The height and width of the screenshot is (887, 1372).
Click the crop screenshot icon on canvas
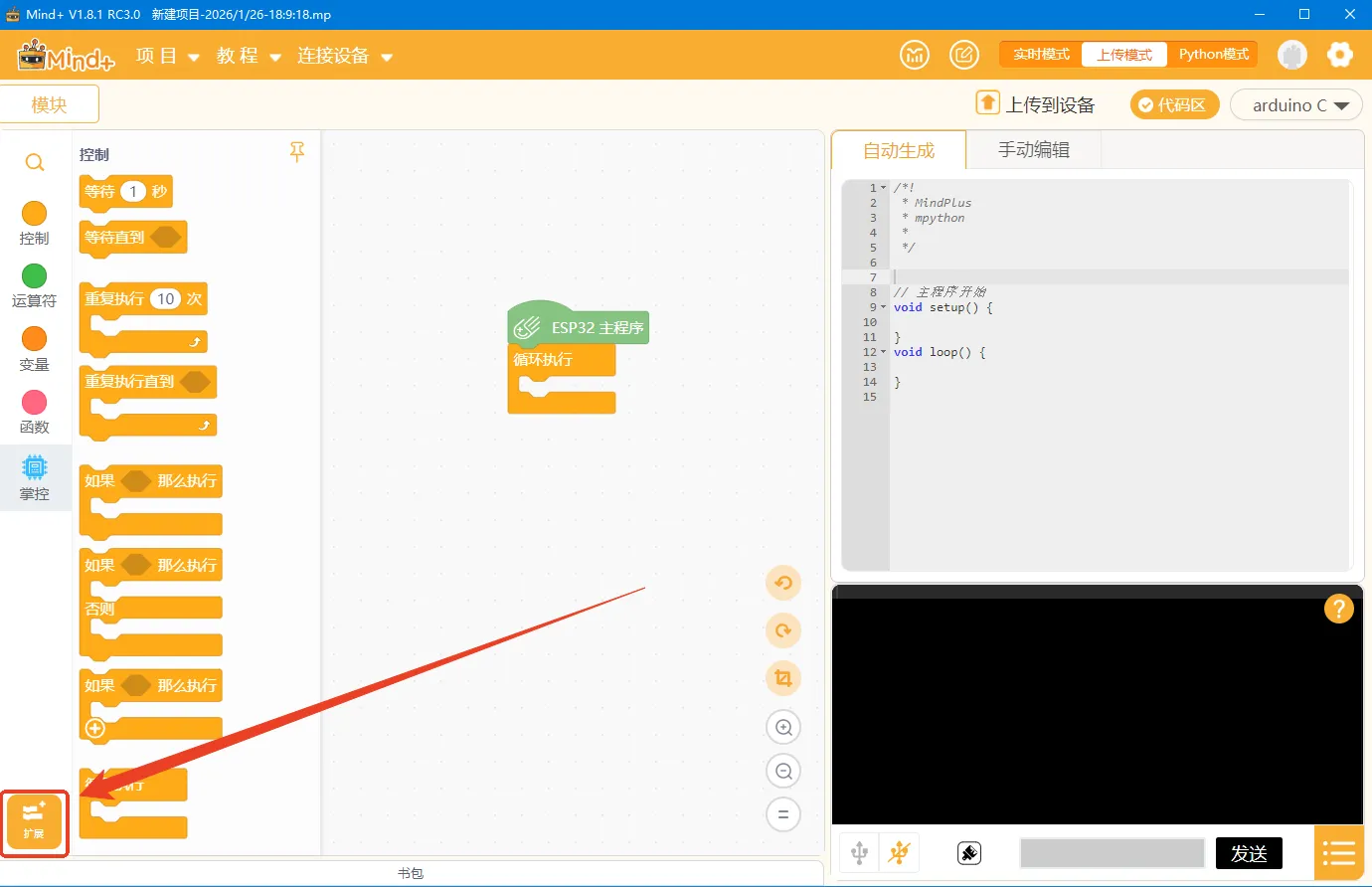(x=783, y=678)
